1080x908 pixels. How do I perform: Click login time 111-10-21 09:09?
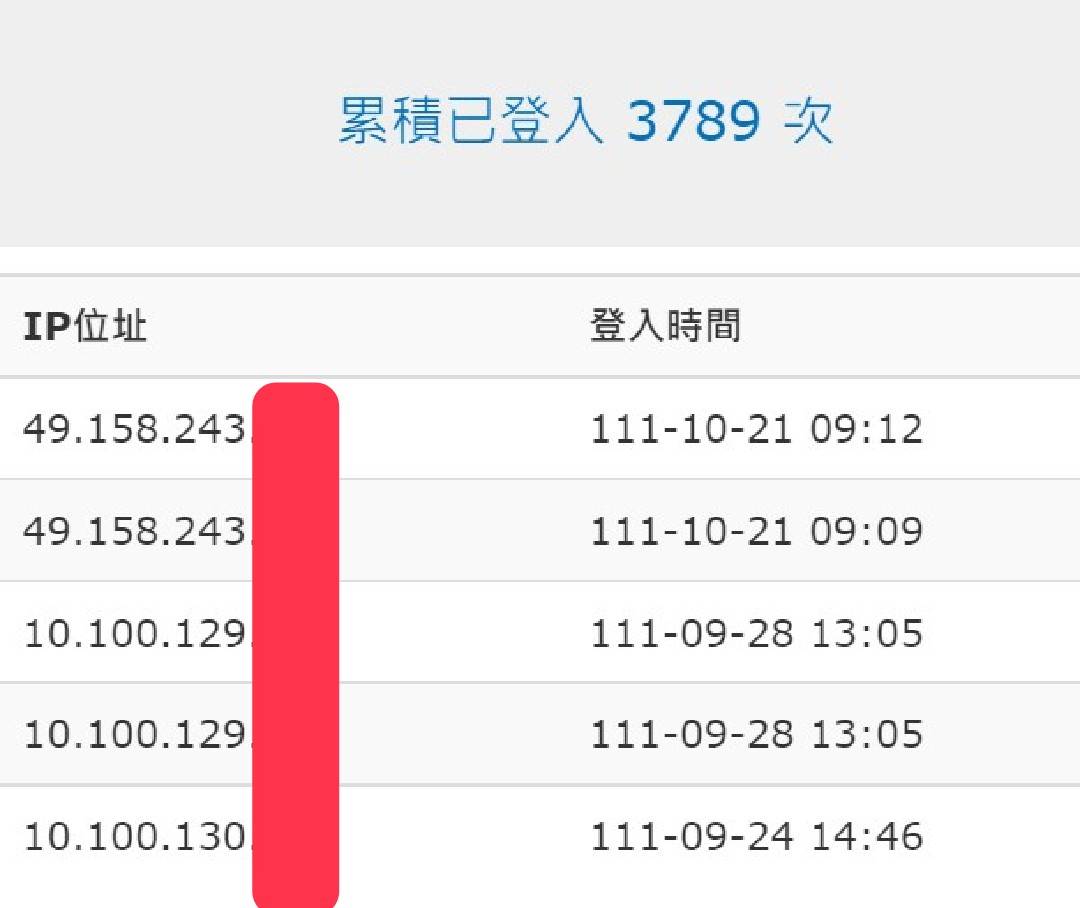[x=756, y=531]
